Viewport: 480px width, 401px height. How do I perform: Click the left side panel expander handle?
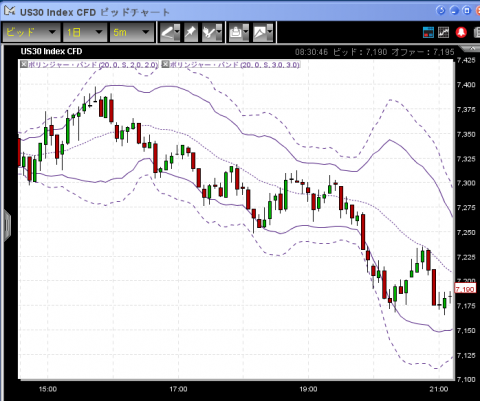(x=7, y=226)
